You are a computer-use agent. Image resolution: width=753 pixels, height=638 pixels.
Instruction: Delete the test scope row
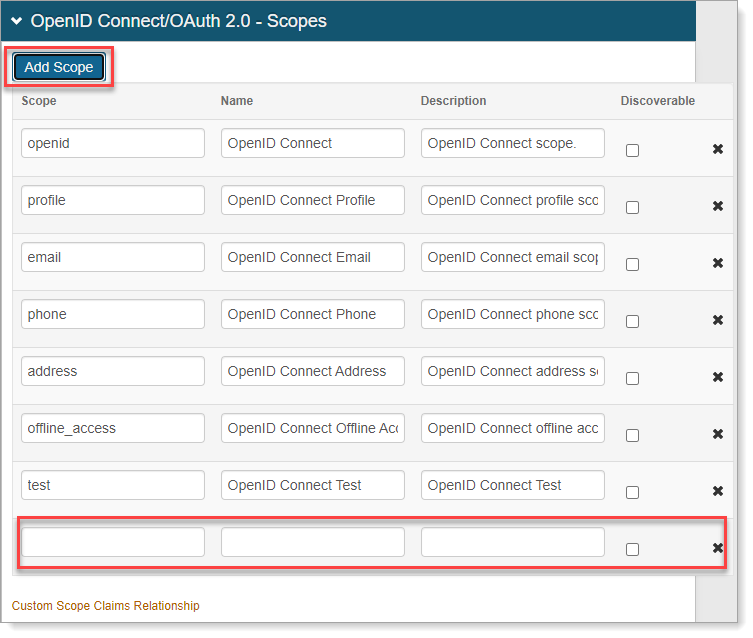tap(717, 492)
